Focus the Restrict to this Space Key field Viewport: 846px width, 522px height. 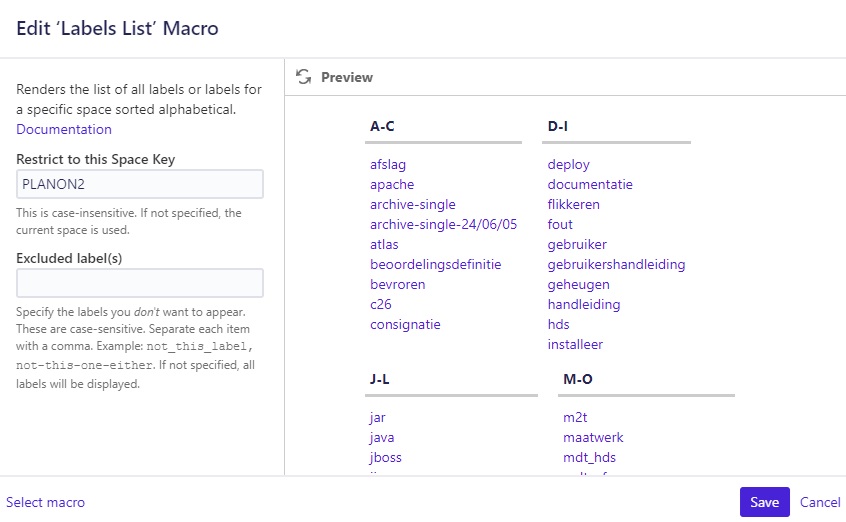click(140, 184)
